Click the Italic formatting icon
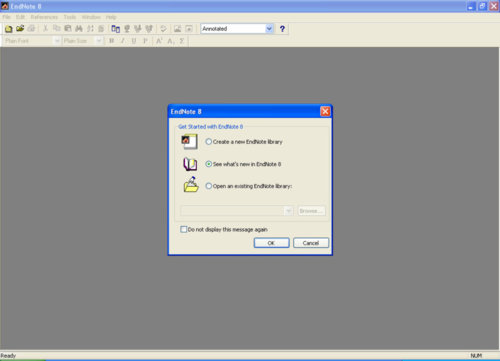The width and height of the screenshot is (500, 361). [123, 41]
